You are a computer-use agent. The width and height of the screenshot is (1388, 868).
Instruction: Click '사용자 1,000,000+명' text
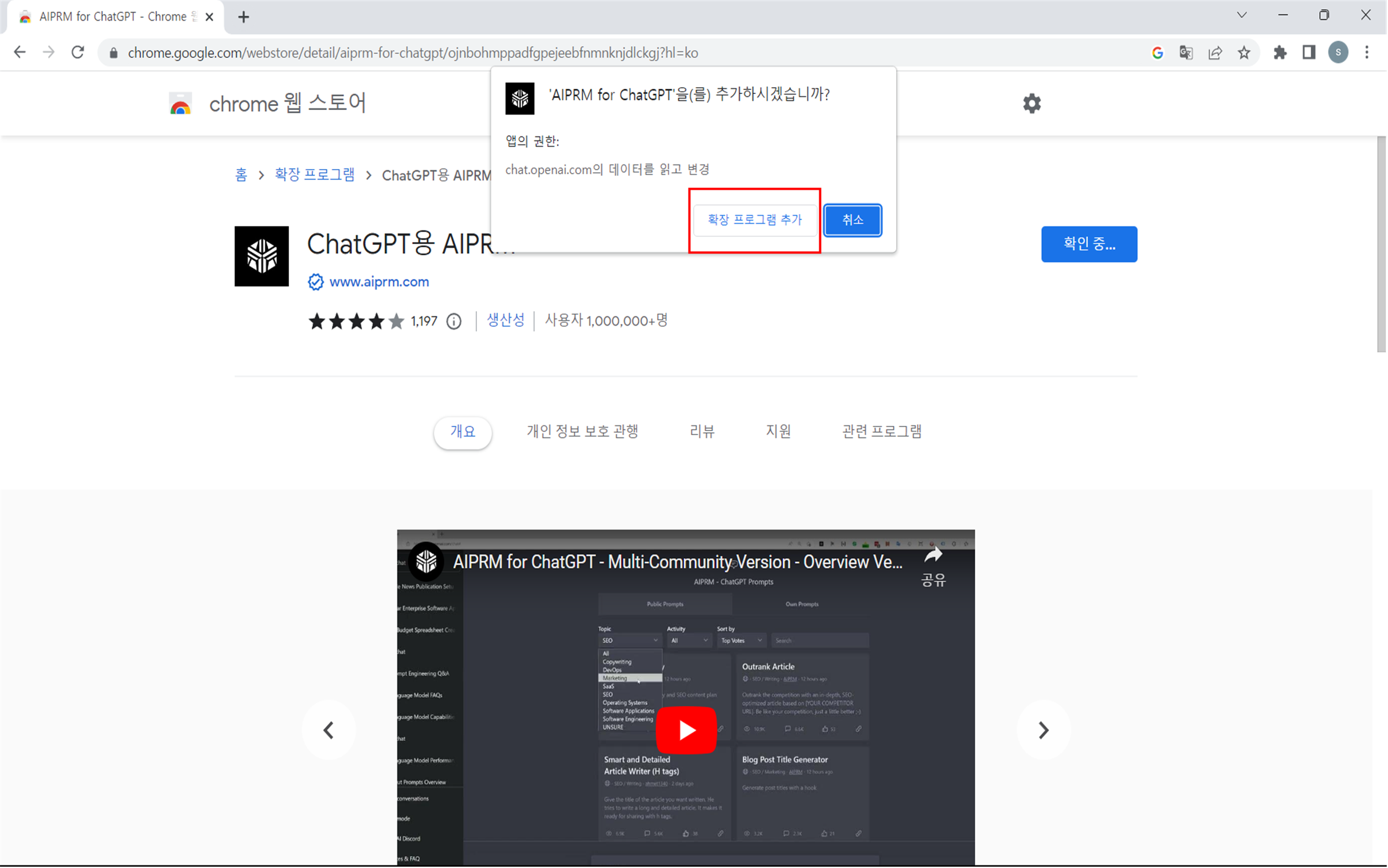(x=606, y=320)
